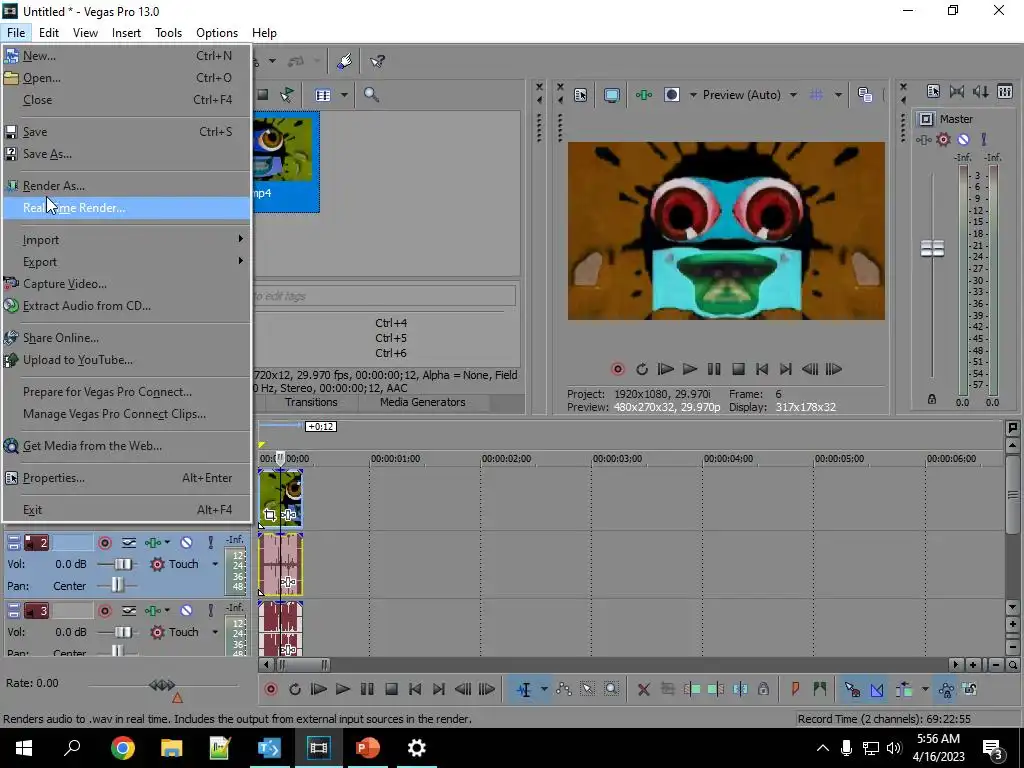1024x768 pixels.
Task: Open track 2 FX button
Action: [153, 543]
